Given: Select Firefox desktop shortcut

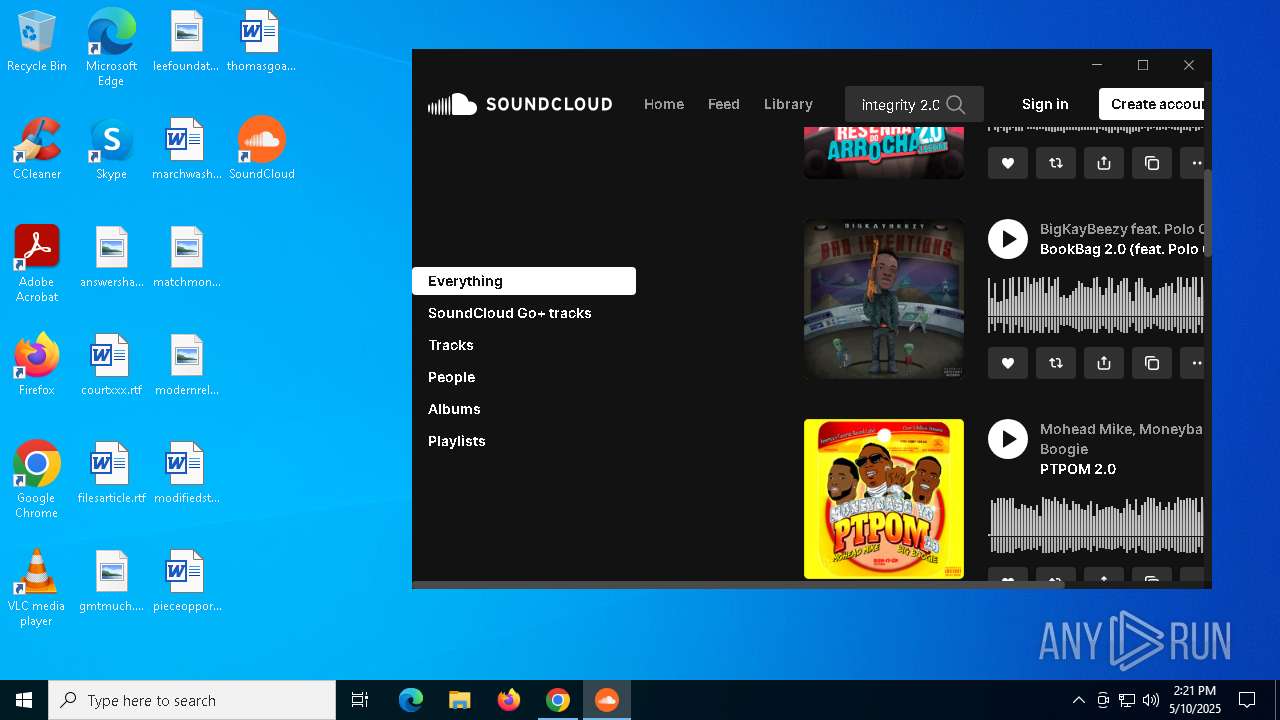Looking at the screenshot, I should tap(37, 365).
